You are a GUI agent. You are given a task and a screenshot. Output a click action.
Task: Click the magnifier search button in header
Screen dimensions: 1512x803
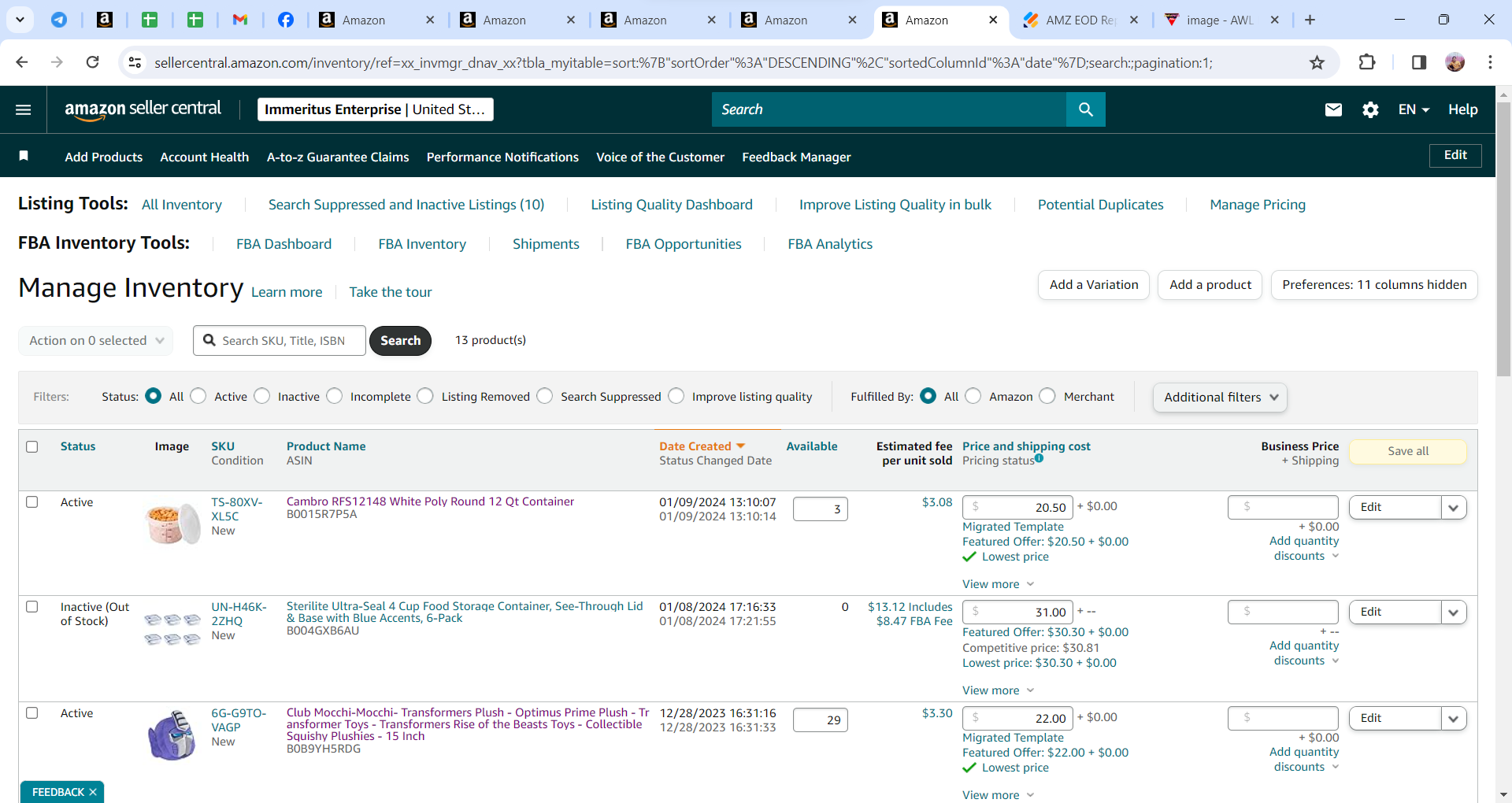(x=1085, y=109)
